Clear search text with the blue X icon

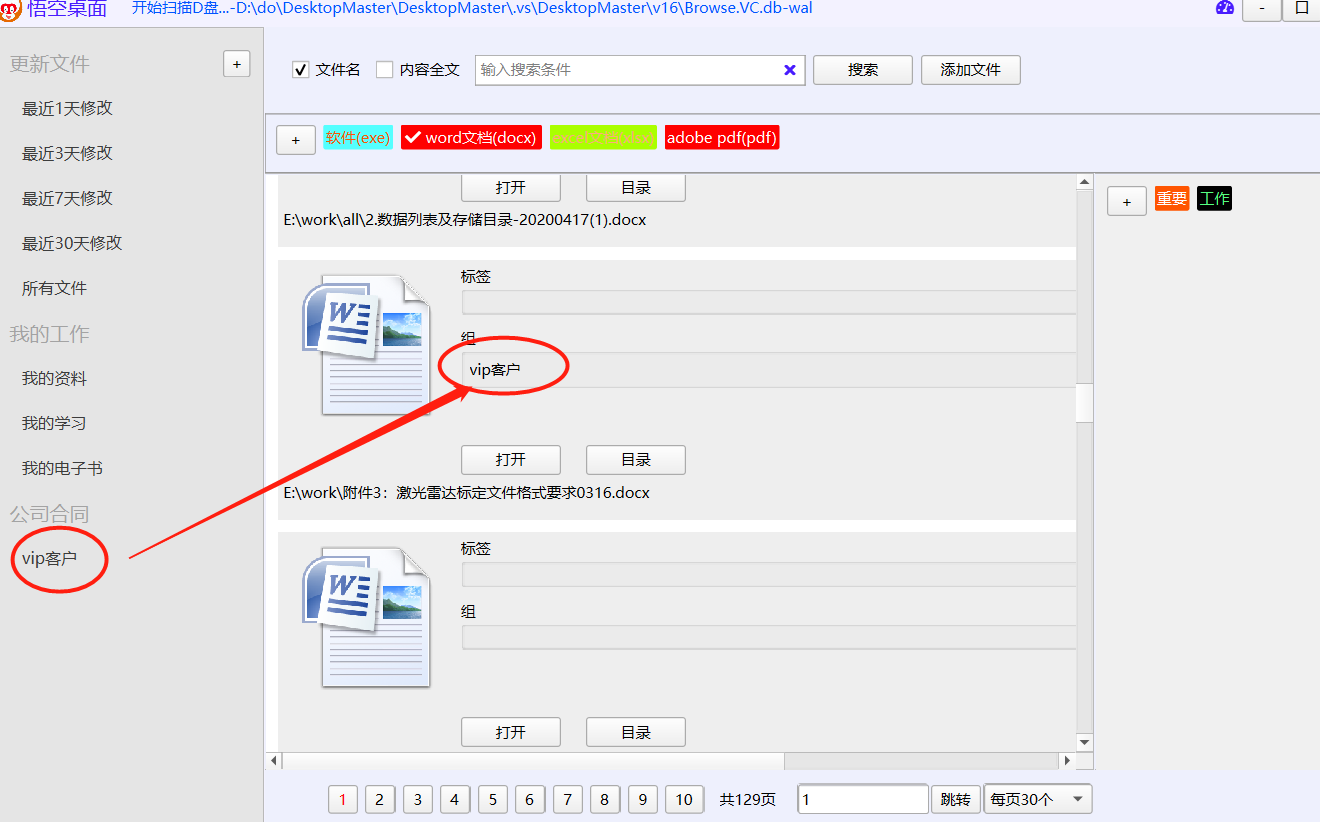pos(790,70)
